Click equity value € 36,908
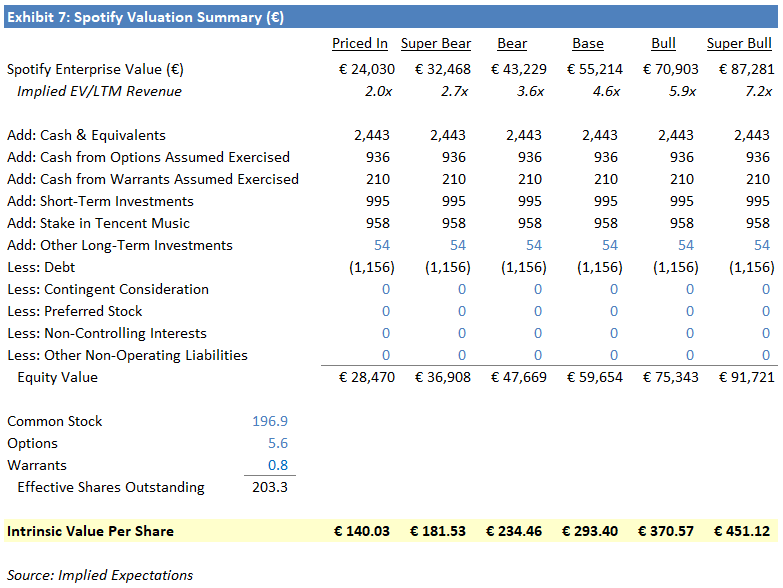Image resolution: width=783 pixels, height=588 pixels. [442, 377]
